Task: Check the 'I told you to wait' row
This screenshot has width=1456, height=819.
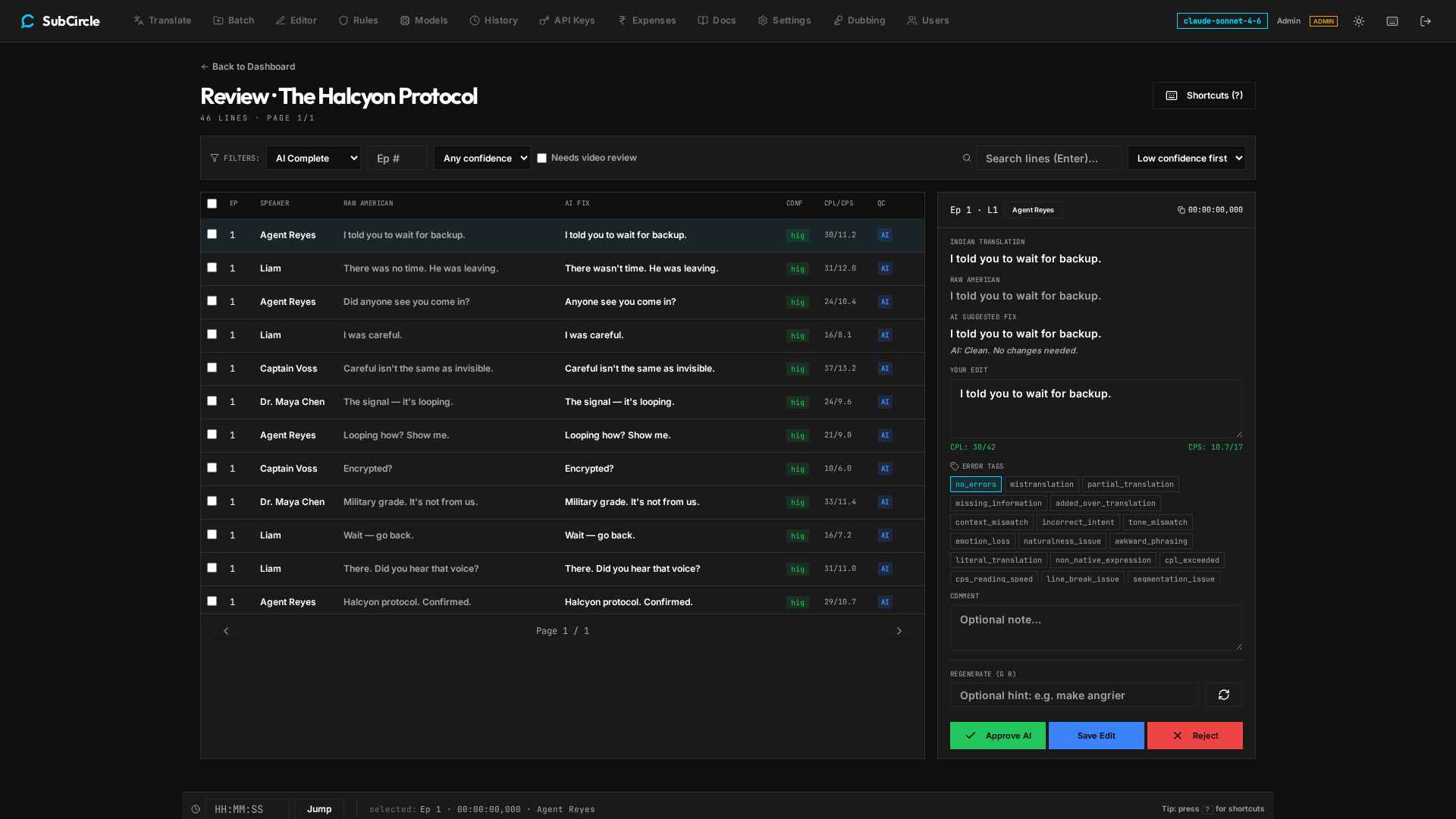Action: coord(212,234)
